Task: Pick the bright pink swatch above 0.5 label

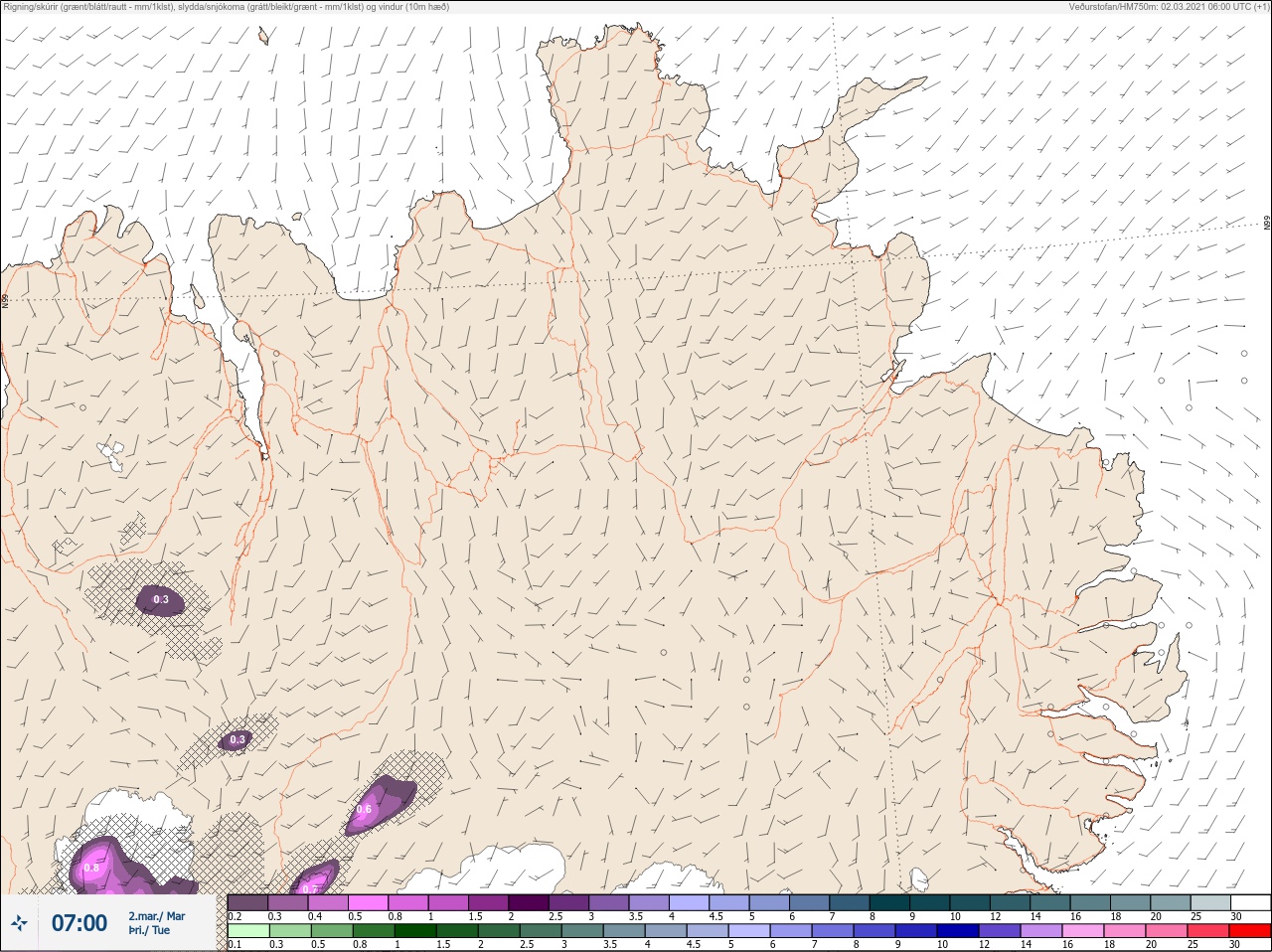Action: [369, 902]
